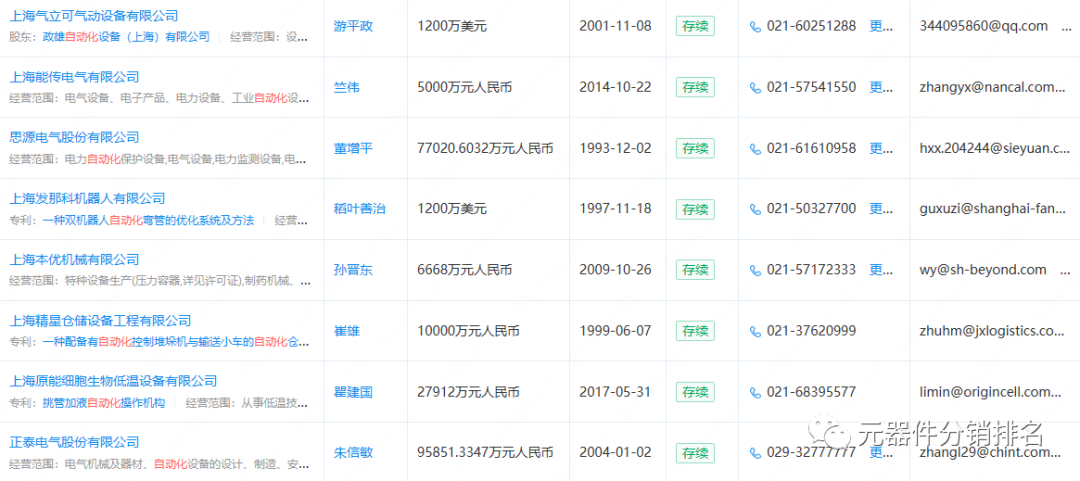This screenshot has width=1080, height=481.
Task: Select email hxx.204244@sieyuan
Action: [995, 148]
